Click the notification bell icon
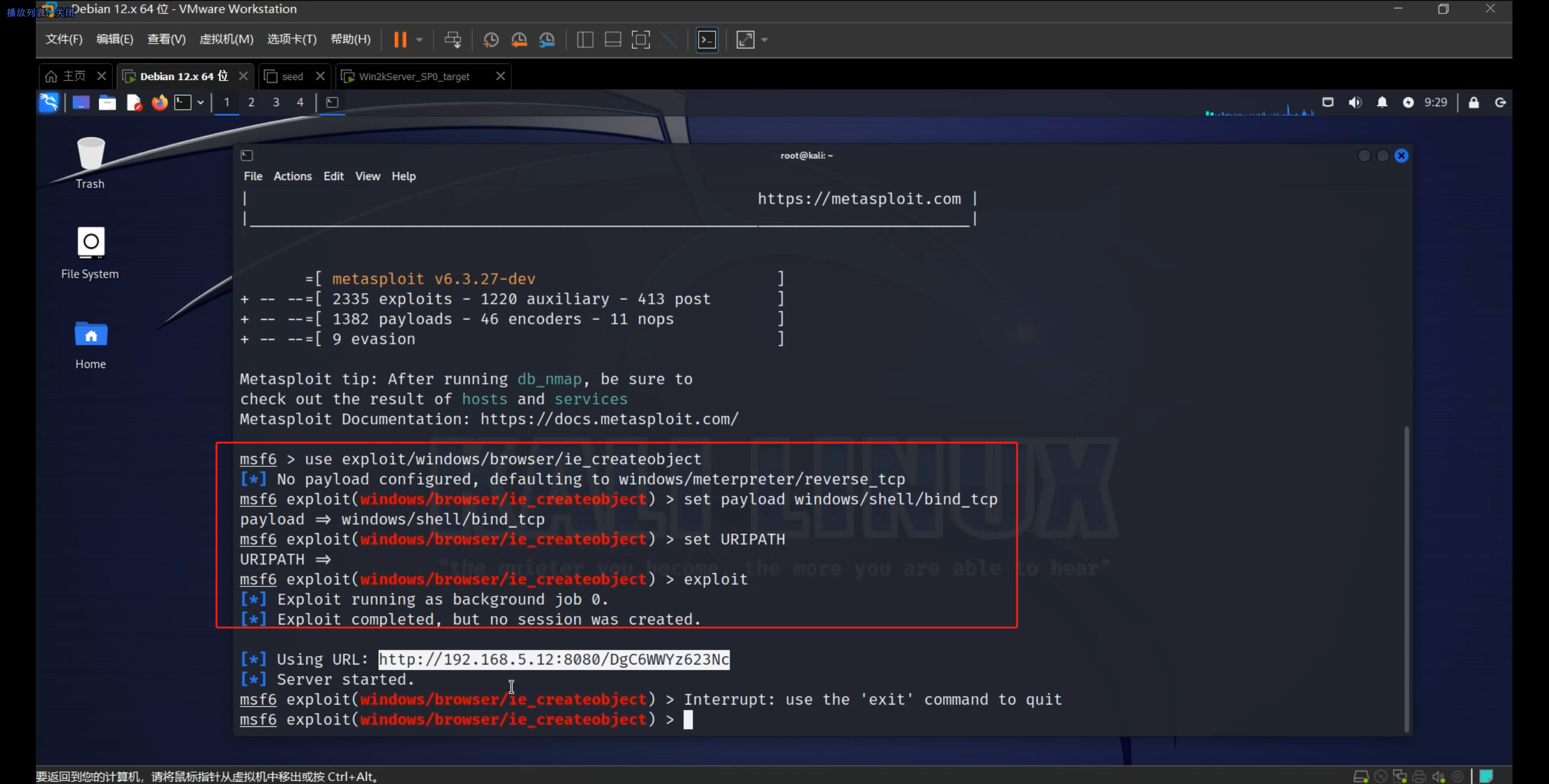This screenshot has height=784, width=1549. coord(1382,102)
